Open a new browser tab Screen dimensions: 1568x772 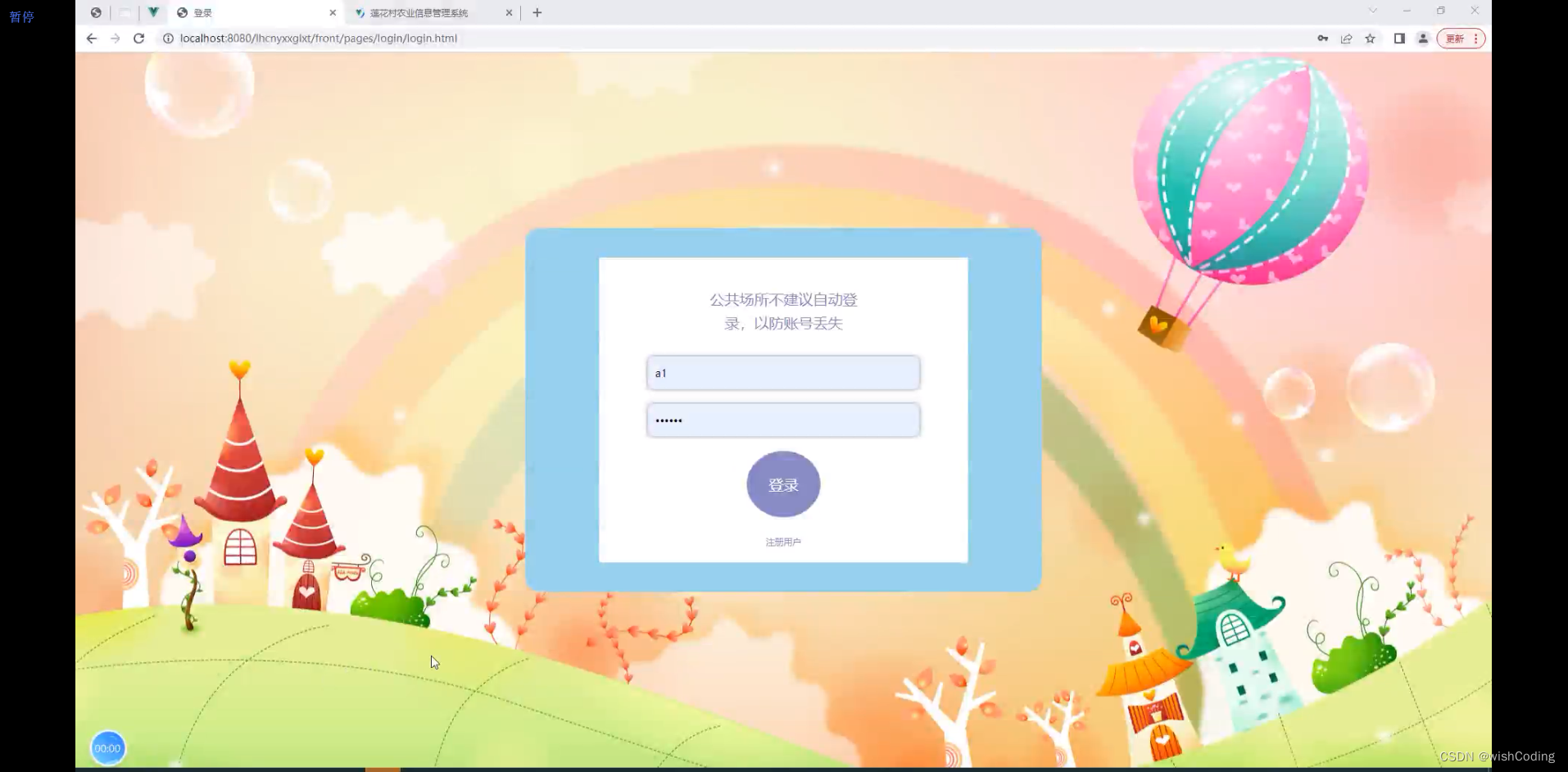(537, 13)
